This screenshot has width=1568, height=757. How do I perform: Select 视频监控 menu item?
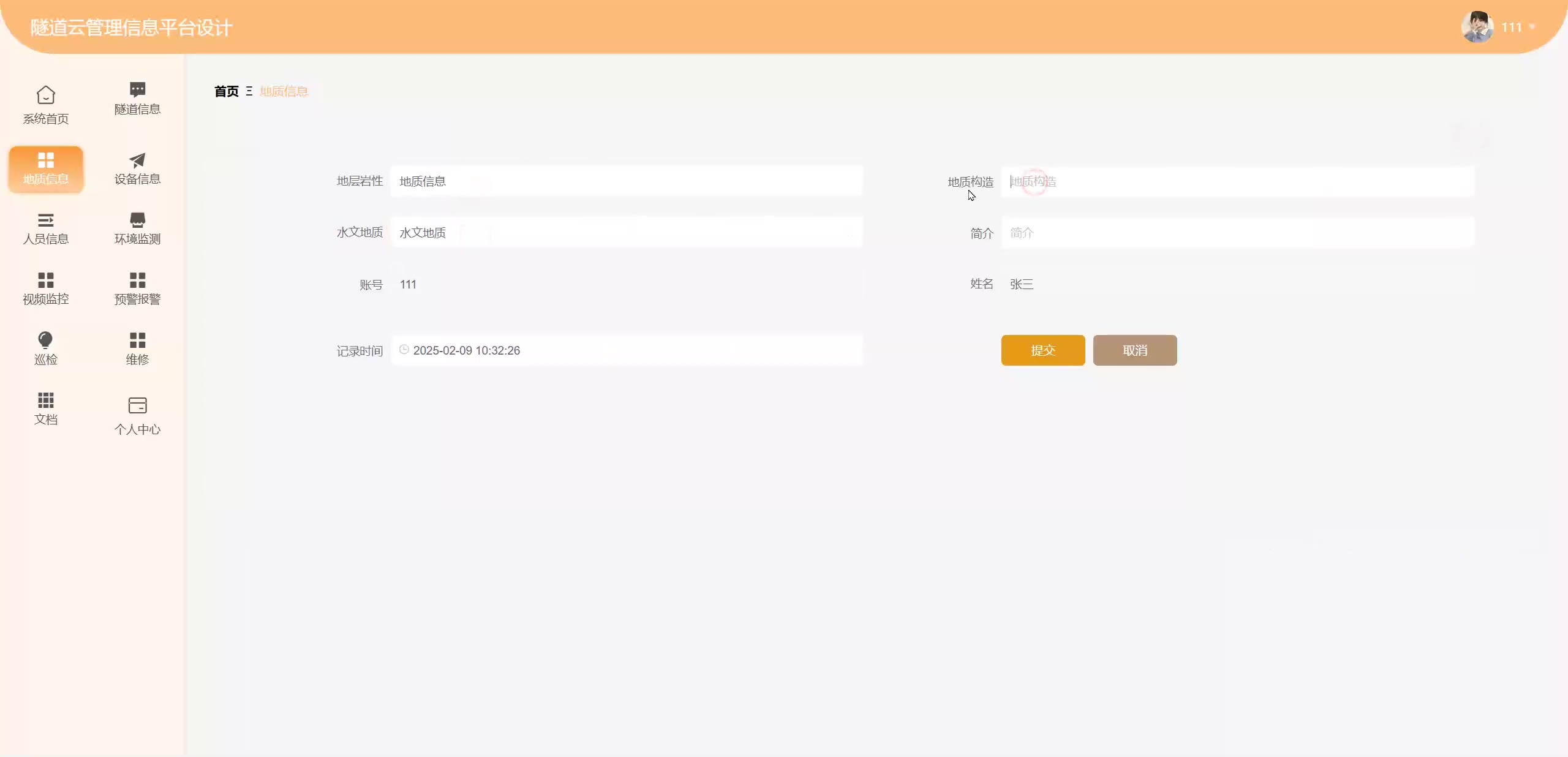coord(46,288)
